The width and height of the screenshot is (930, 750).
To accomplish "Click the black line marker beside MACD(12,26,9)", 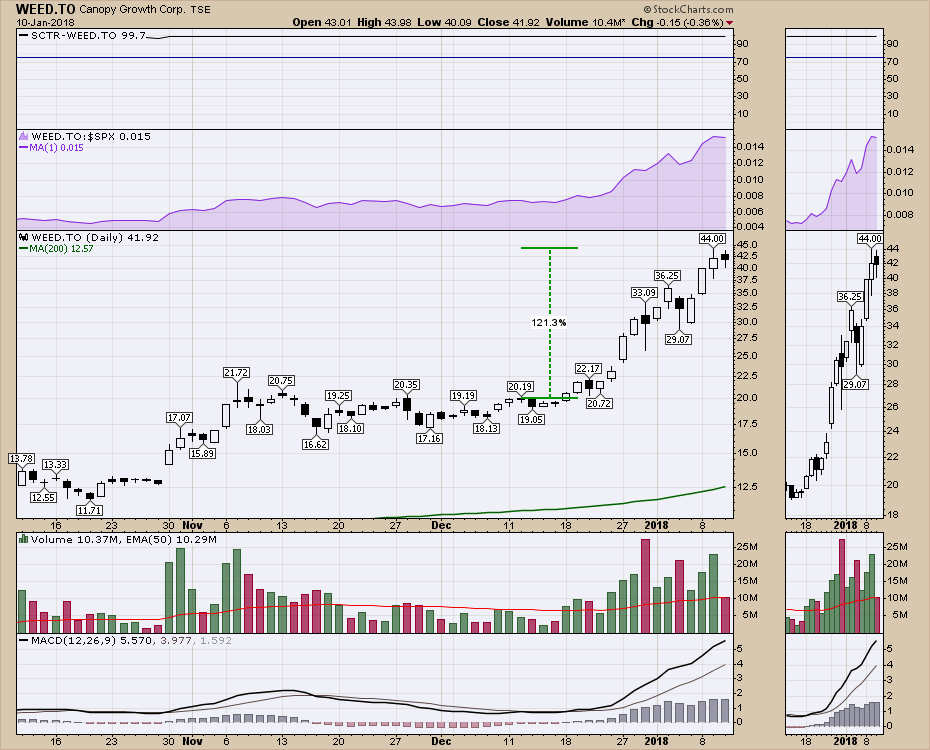I will tap(23, 640).
